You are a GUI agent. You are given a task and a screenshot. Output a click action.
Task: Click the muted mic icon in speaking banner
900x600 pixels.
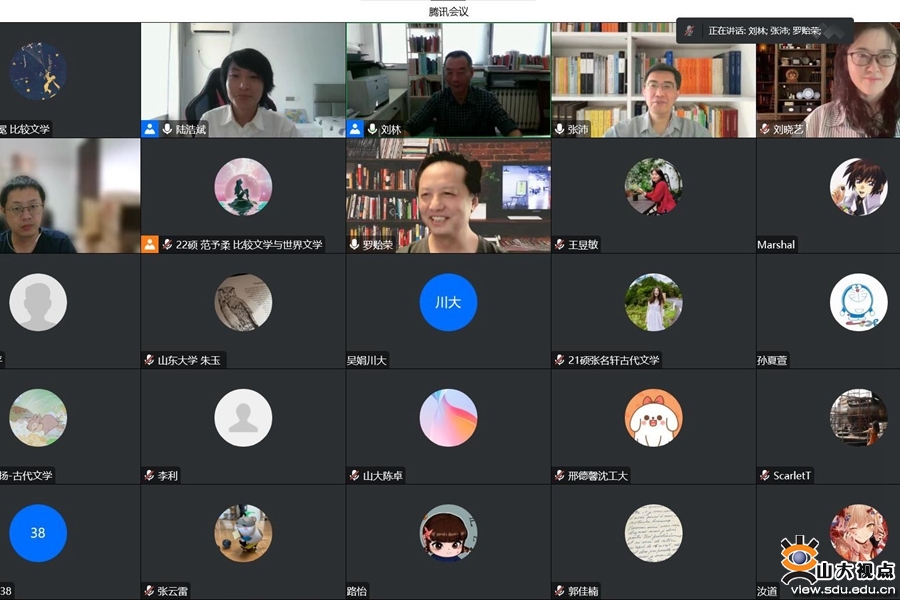pos(690,30)
